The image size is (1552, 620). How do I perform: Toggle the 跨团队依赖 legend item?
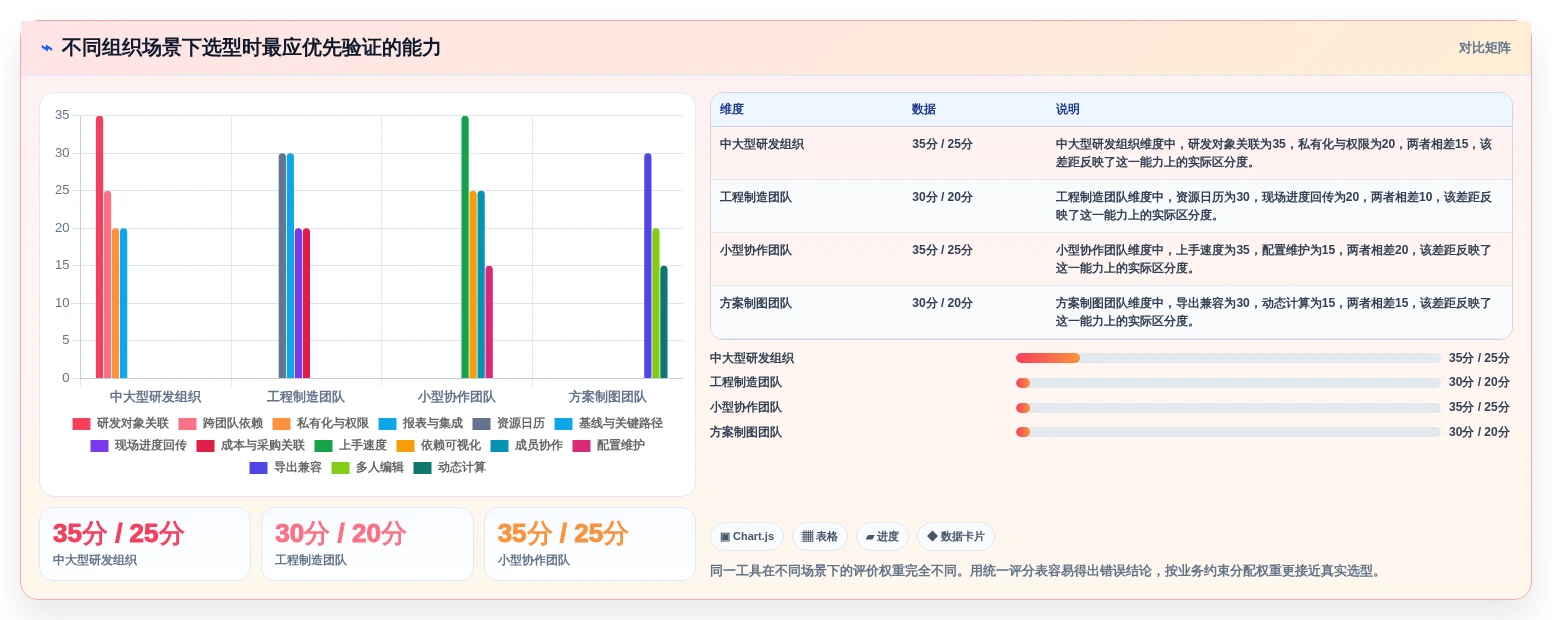tap(220, 424)
